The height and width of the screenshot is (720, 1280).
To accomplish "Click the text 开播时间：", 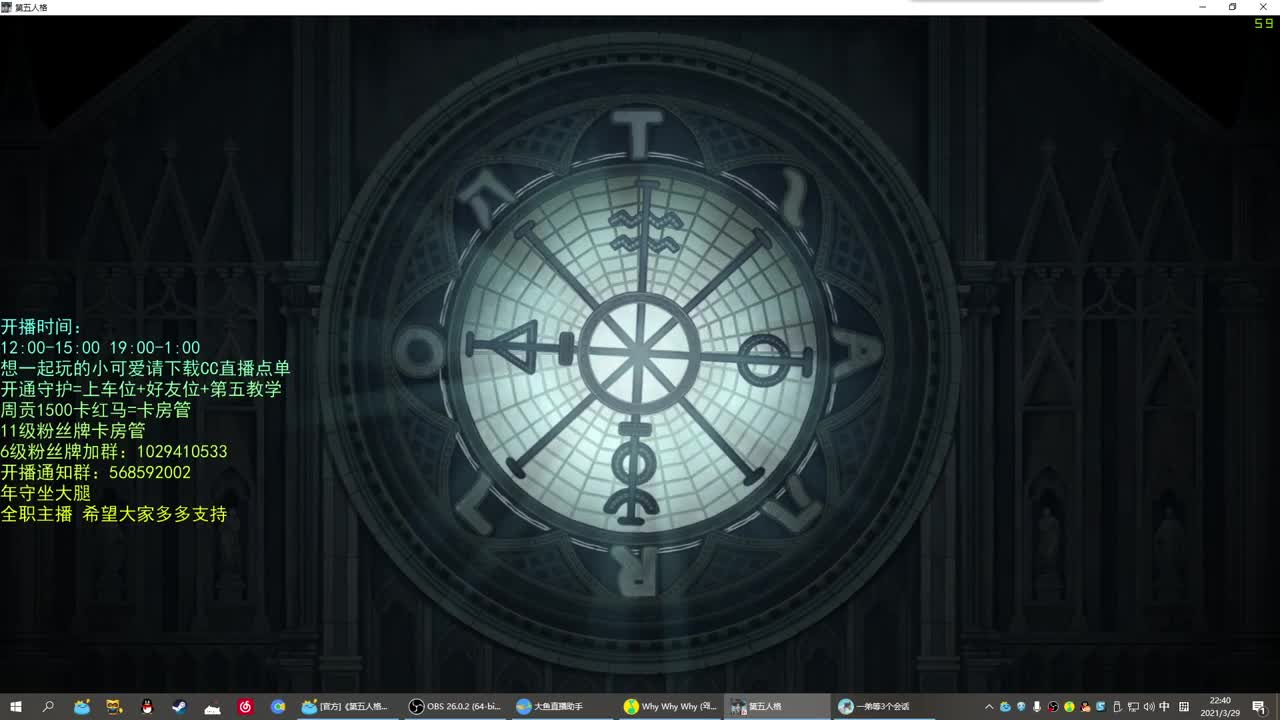I will (42, 327).
